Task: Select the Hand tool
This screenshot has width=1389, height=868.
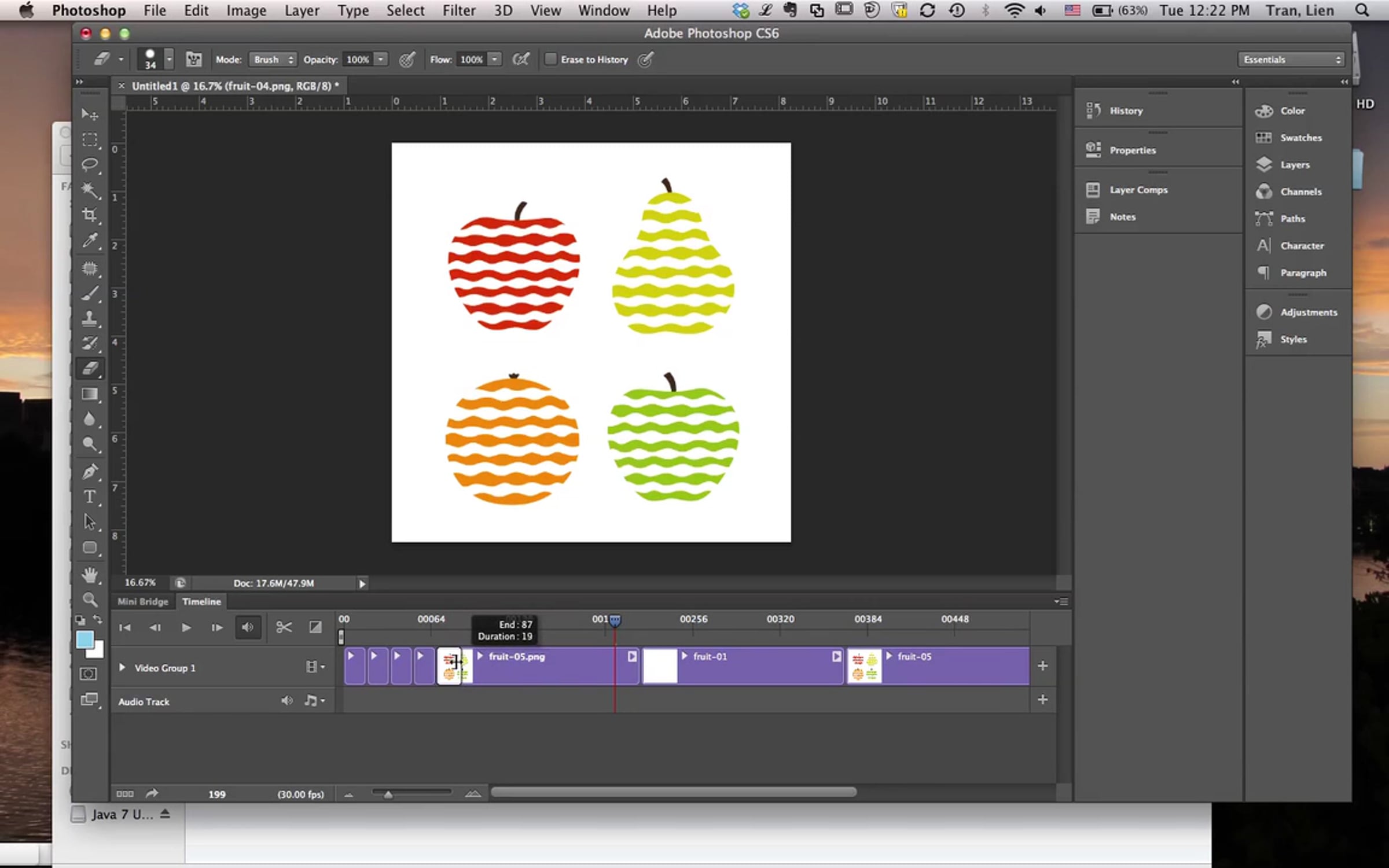Action: pos(90,574)
